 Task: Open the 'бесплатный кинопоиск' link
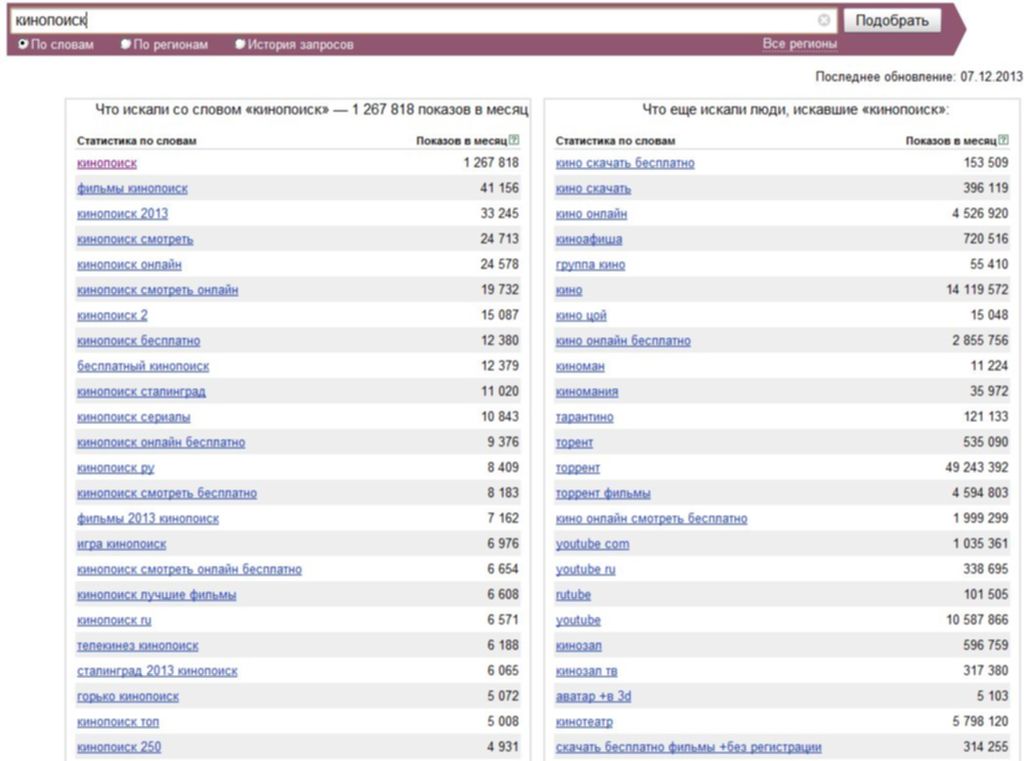(x=143, y=366)
